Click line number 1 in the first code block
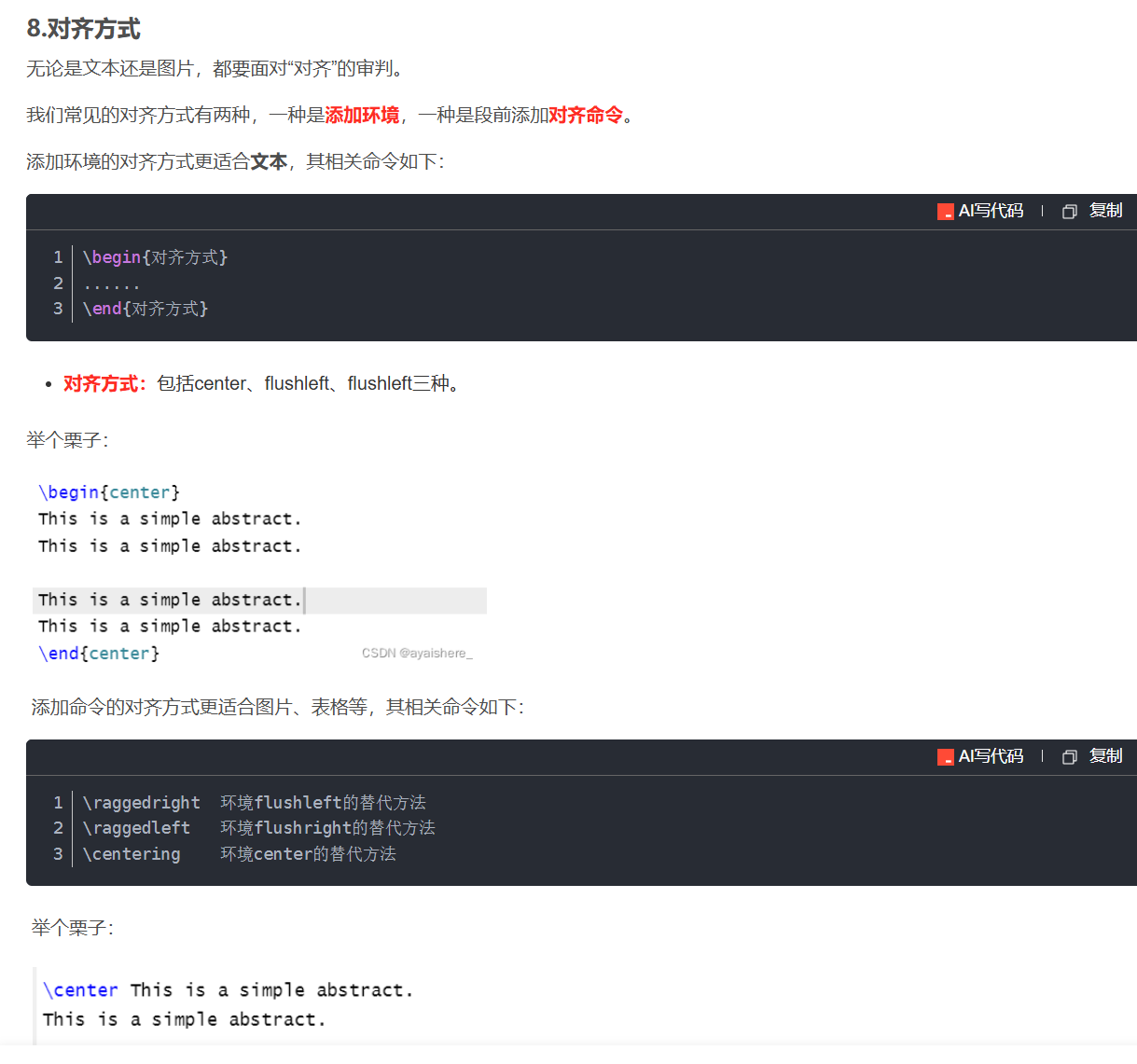 57,256
